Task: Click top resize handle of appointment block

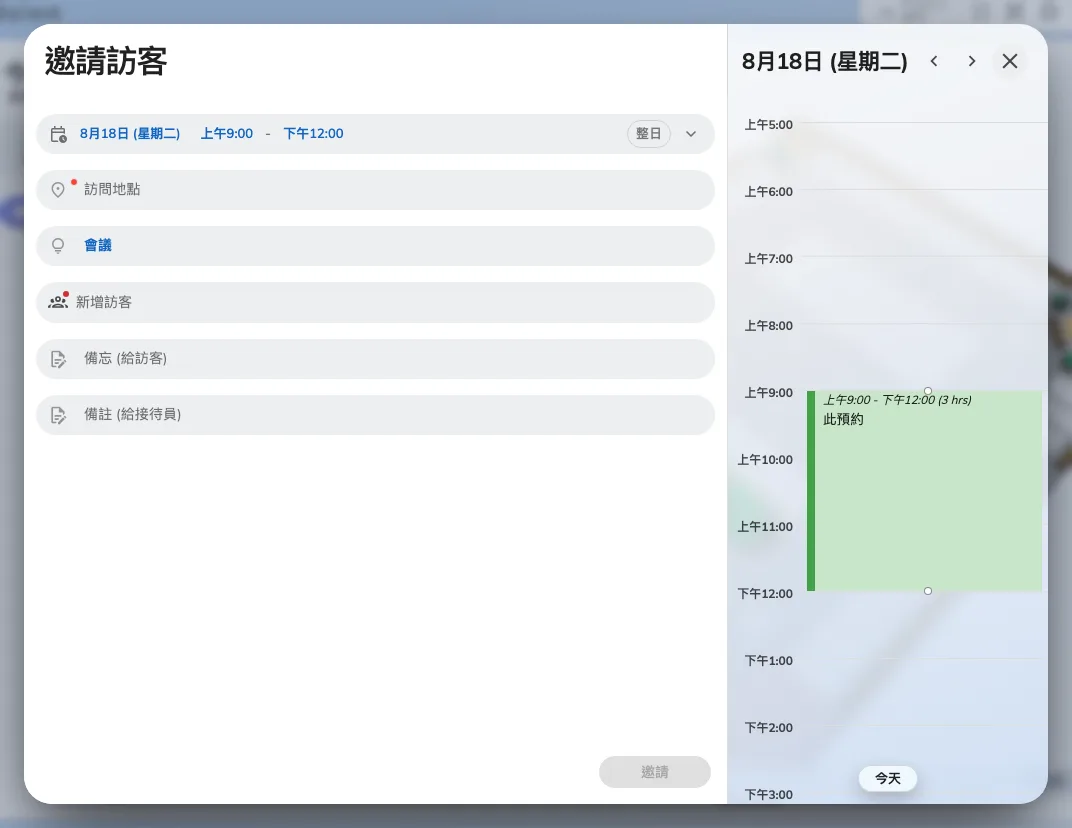Action: (x=928, y=391)
